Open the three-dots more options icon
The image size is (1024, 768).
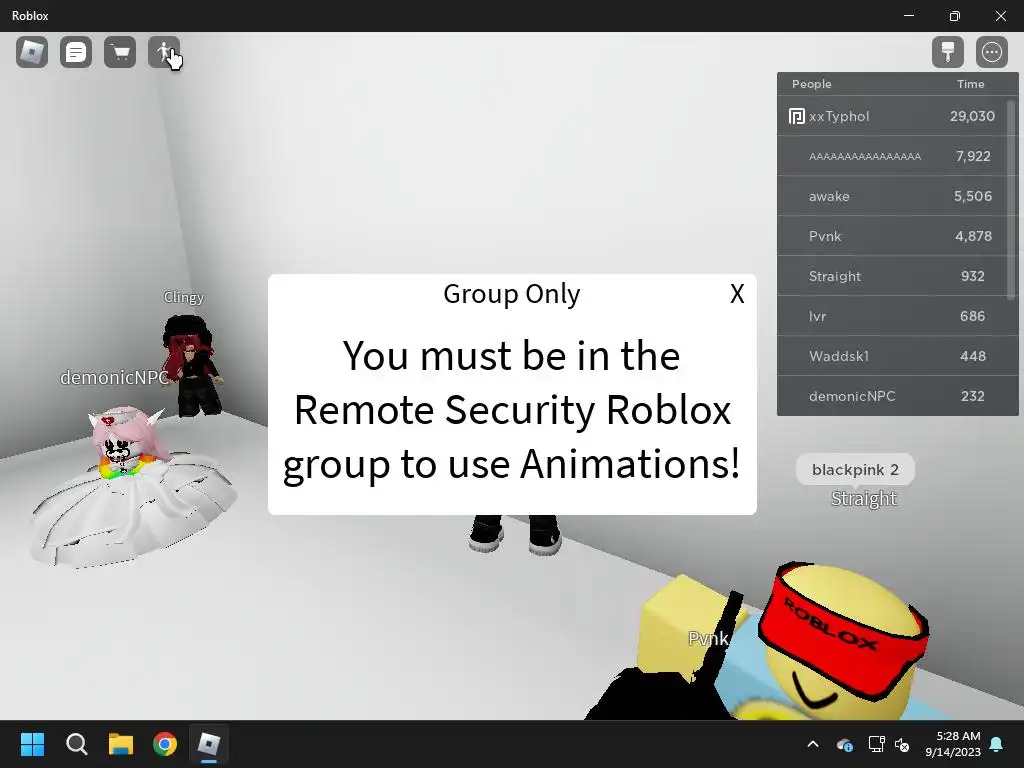tap(991, 52)
